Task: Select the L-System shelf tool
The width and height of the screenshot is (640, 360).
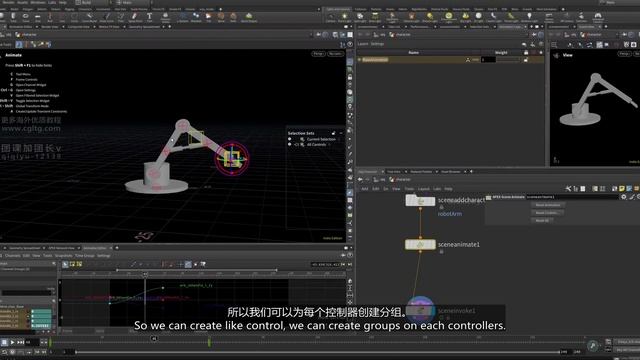Action: 183,17
